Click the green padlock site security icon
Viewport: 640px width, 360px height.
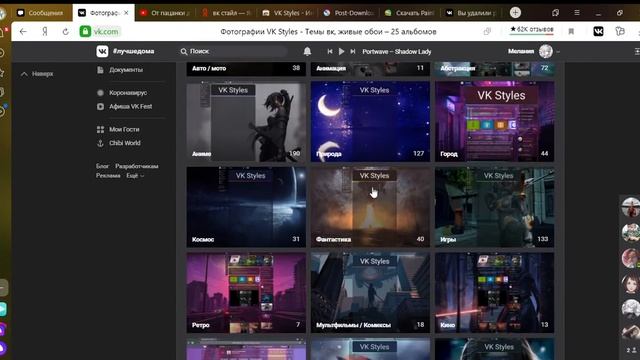[85, 31]
